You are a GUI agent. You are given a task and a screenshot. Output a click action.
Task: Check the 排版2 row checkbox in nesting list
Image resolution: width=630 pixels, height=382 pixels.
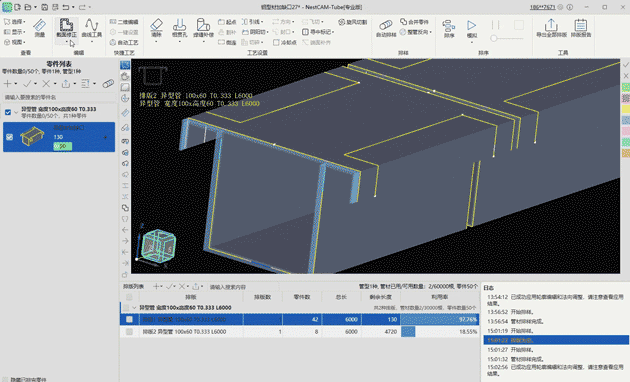tap(129, 332)
